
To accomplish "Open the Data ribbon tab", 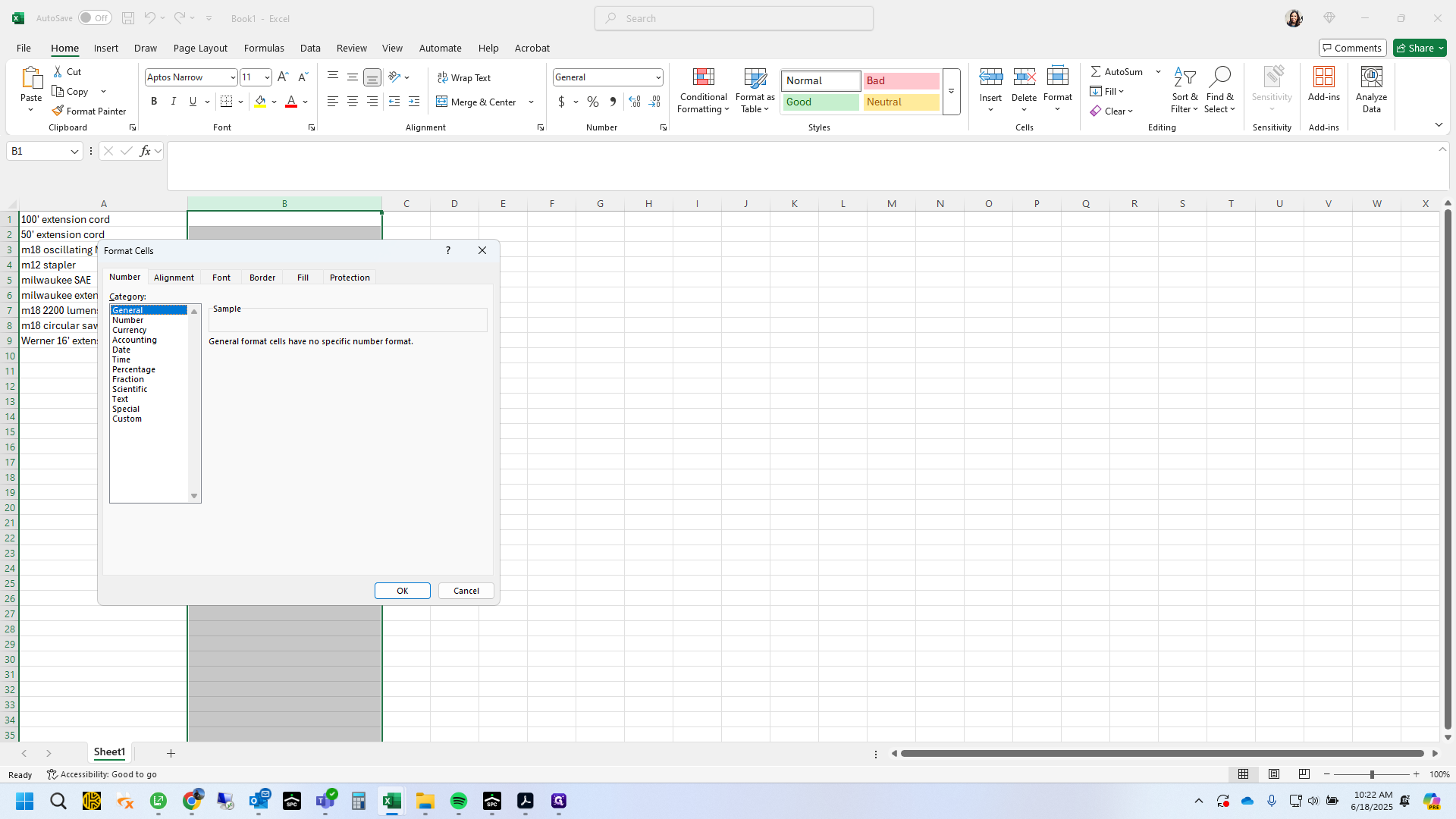I will click(310, 48).
